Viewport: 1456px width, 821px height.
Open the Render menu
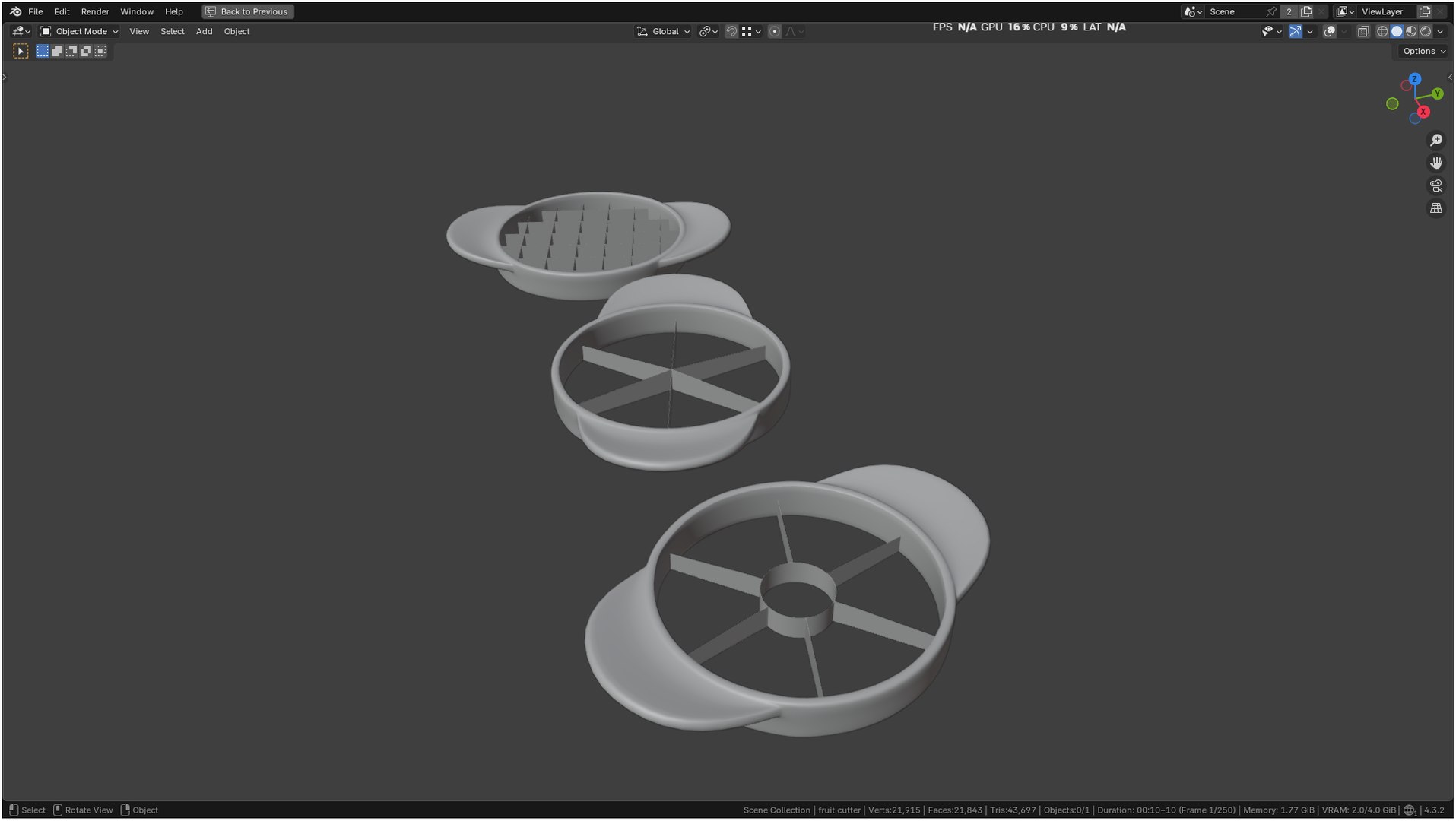tap(95, 11)
